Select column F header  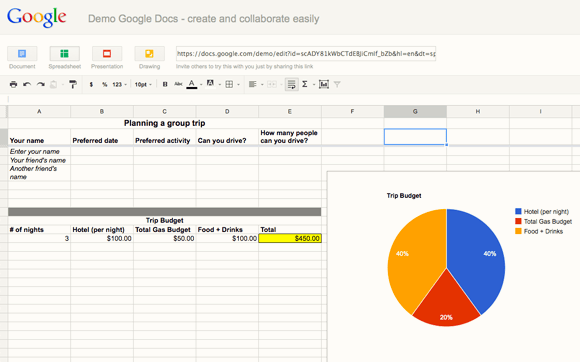pyautogui.click(x=353, y=111)
